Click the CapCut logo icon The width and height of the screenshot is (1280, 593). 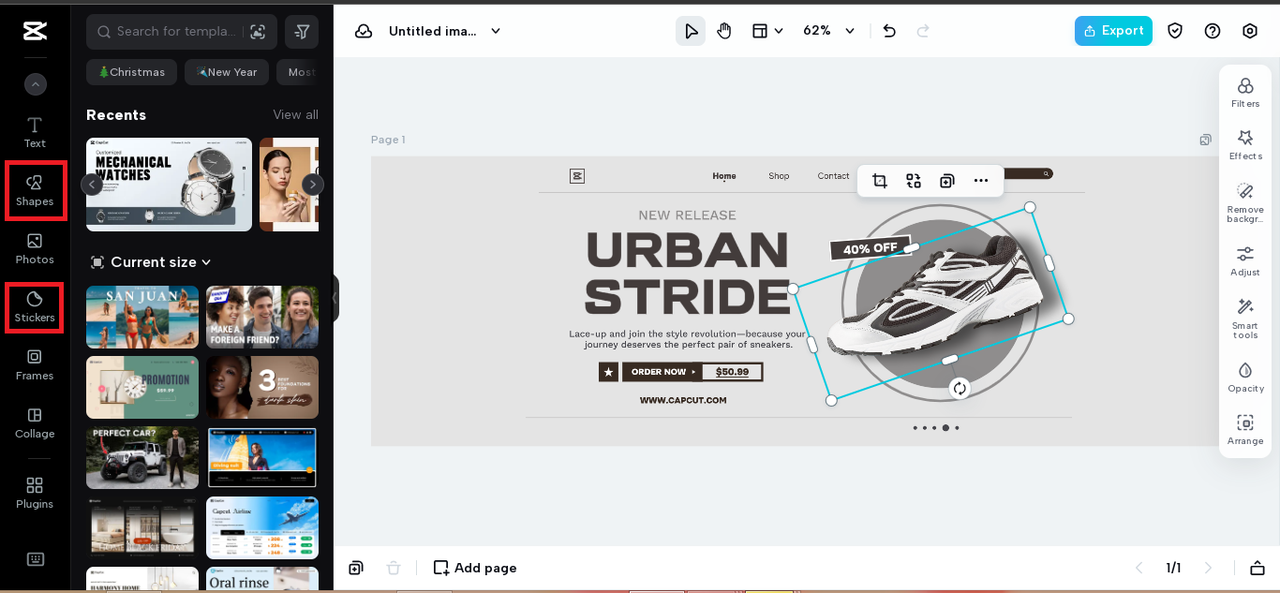(35, 31)
